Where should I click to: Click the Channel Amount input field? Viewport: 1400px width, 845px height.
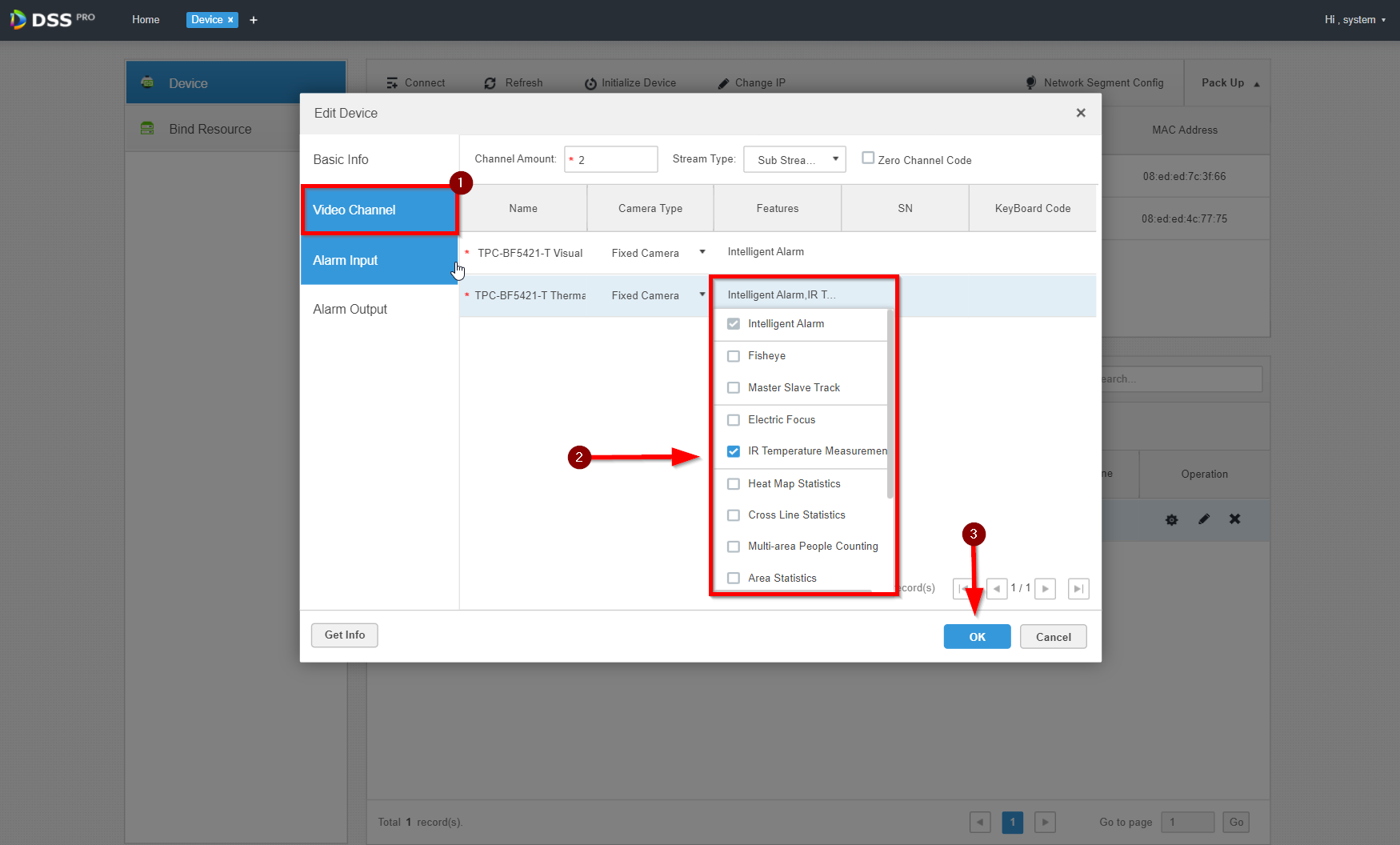coord(611,159)
